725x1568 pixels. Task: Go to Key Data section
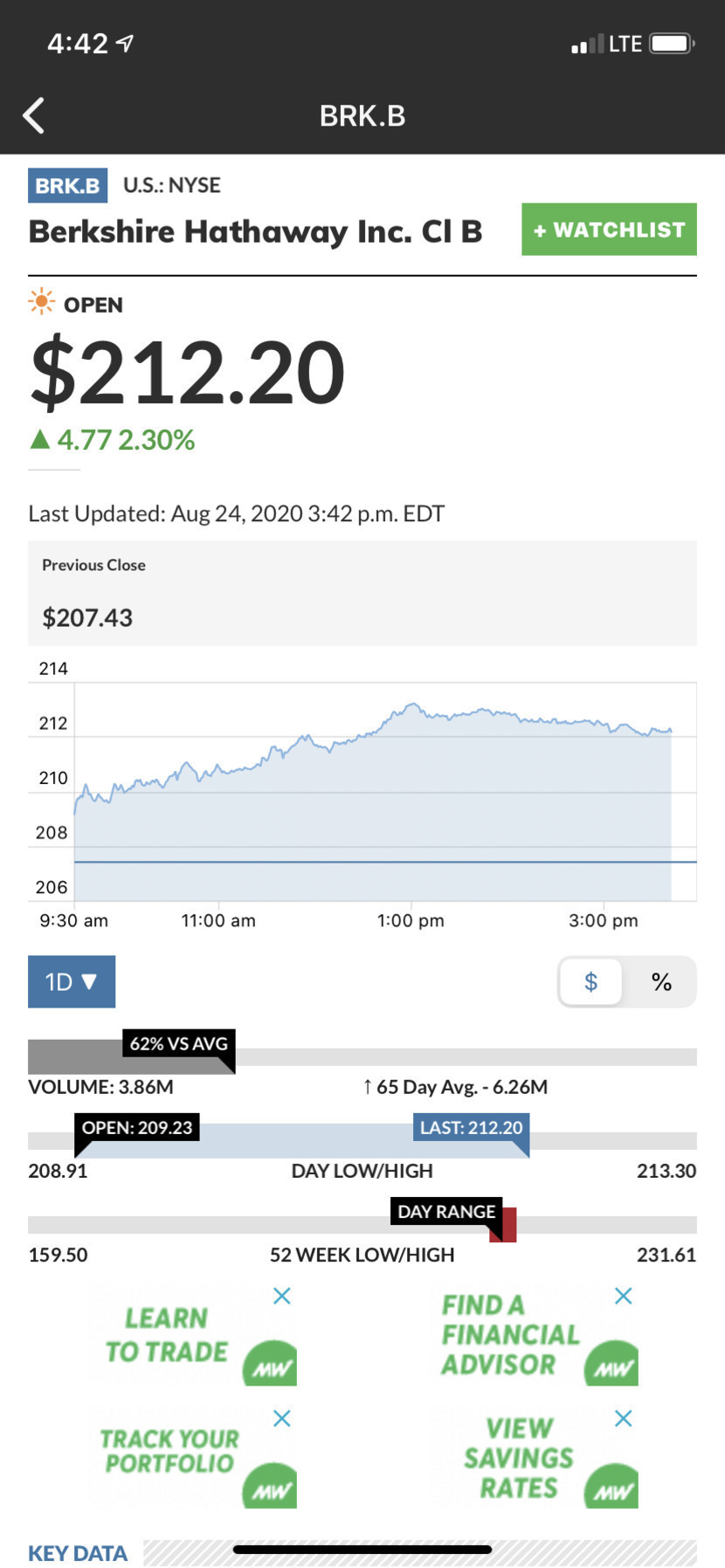click(78, 1553)
